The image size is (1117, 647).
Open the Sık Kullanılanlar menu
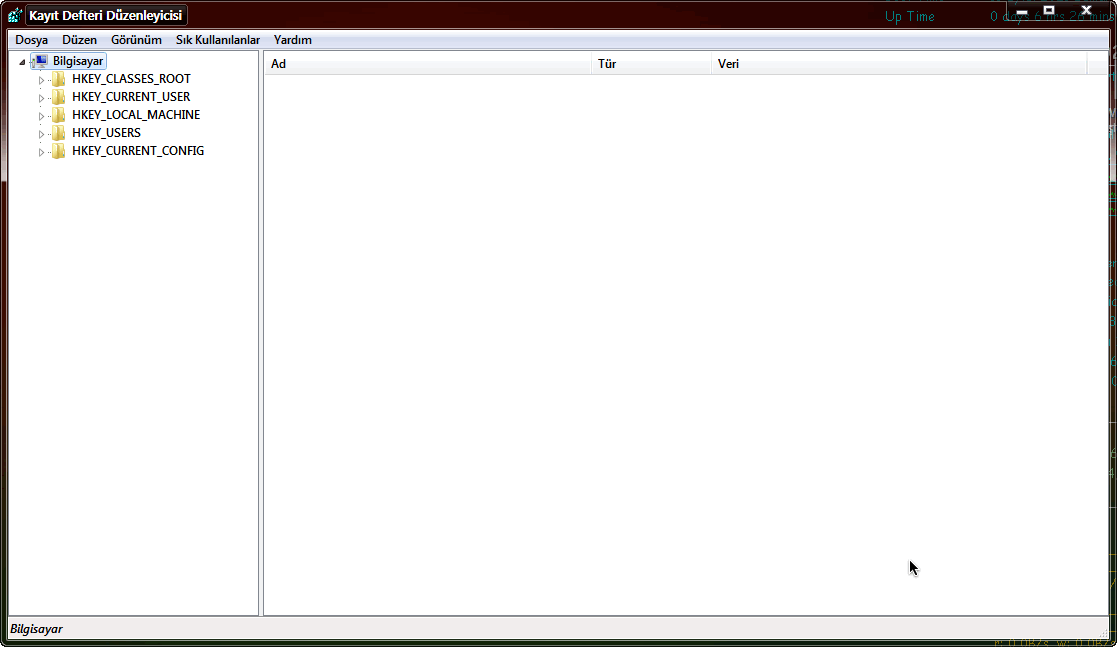click(x=217, y=40)
